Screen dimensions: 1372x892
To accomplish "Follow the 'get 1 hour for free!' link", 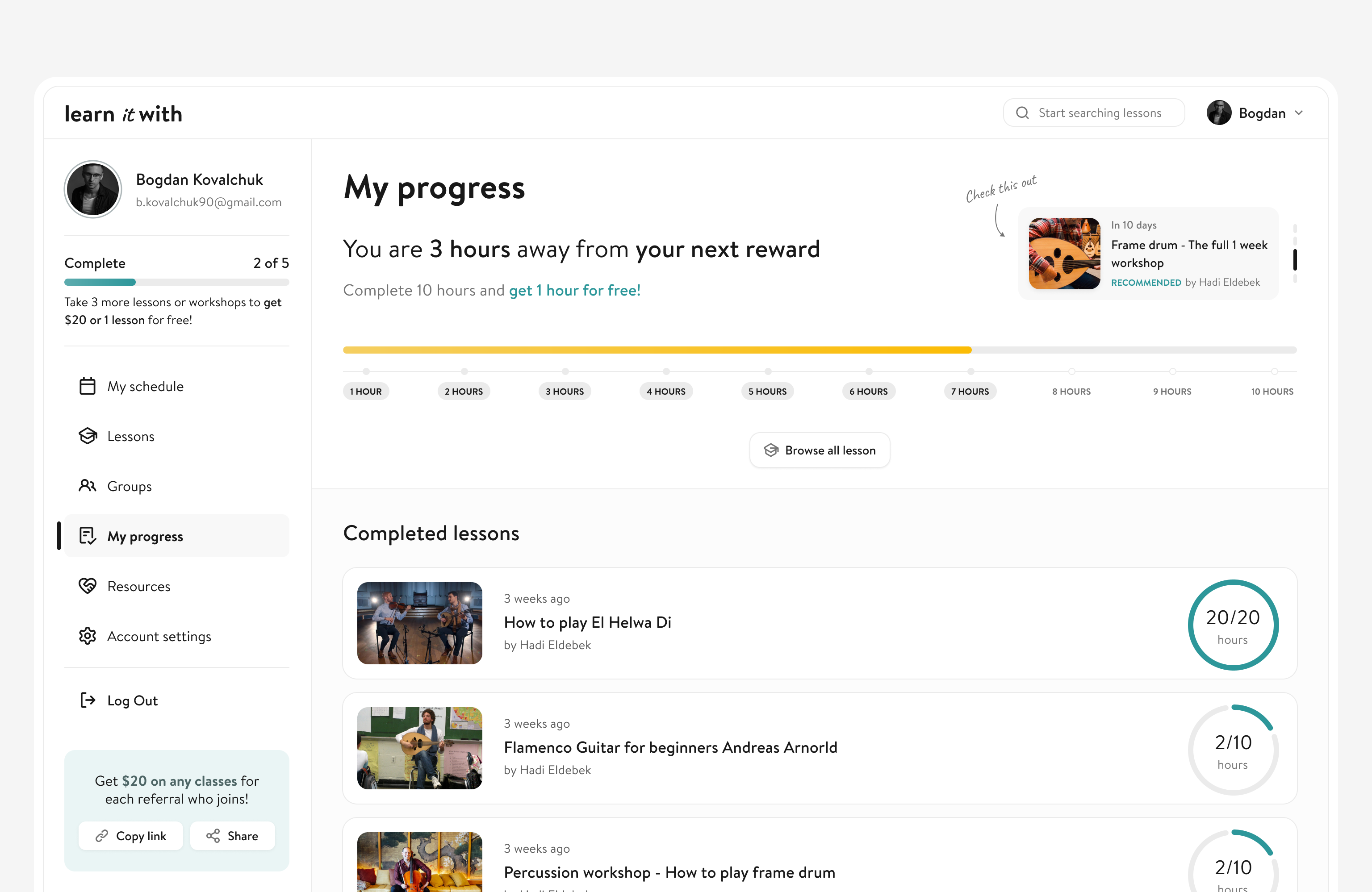I will [575, 291].
